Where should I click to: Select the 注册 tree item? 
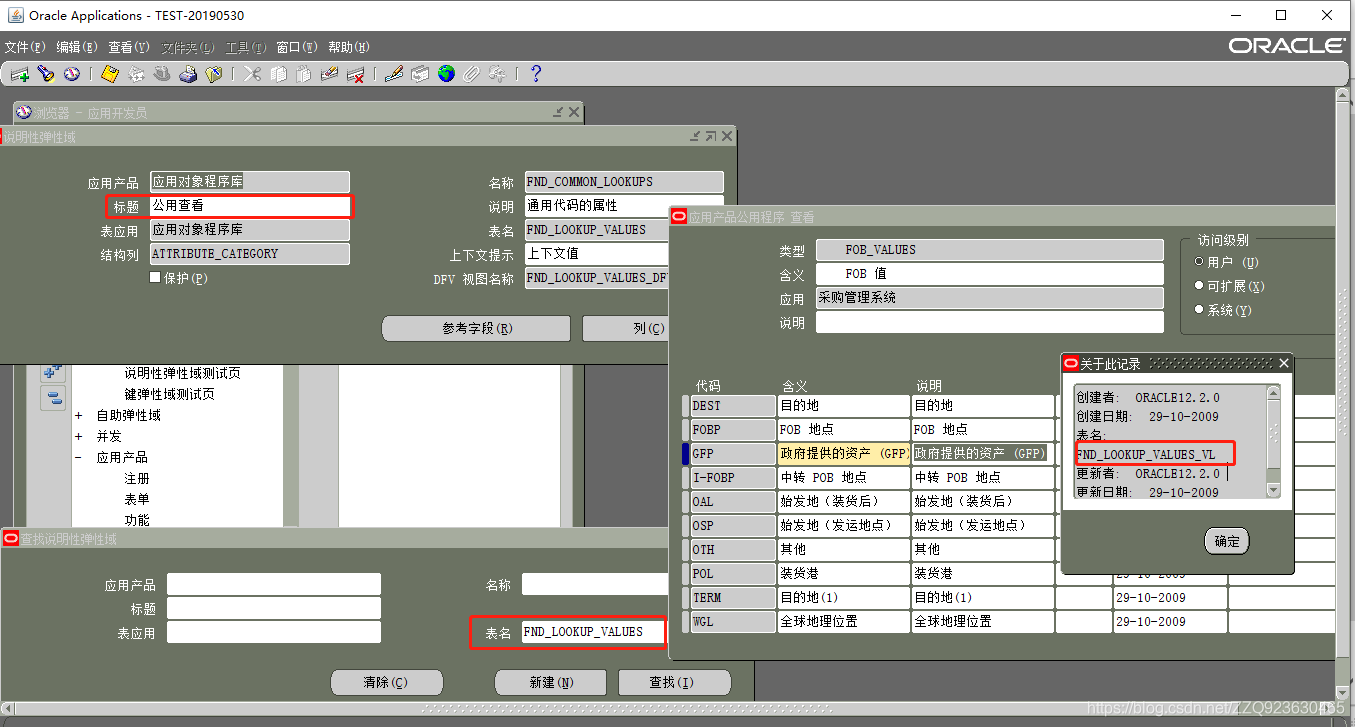coord(137,478)
